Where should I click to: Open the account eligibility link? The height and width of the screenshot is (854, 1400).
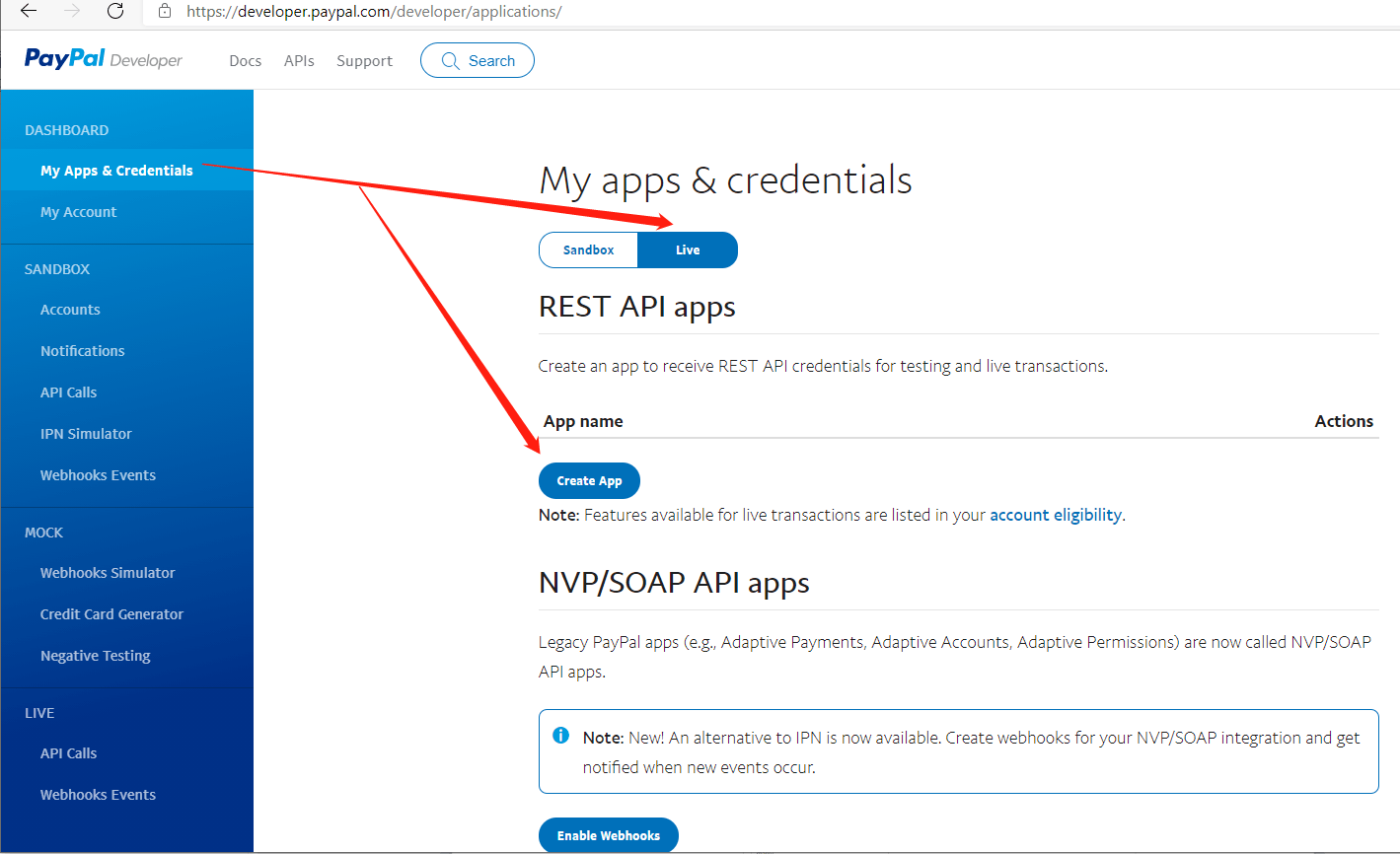1056,515
